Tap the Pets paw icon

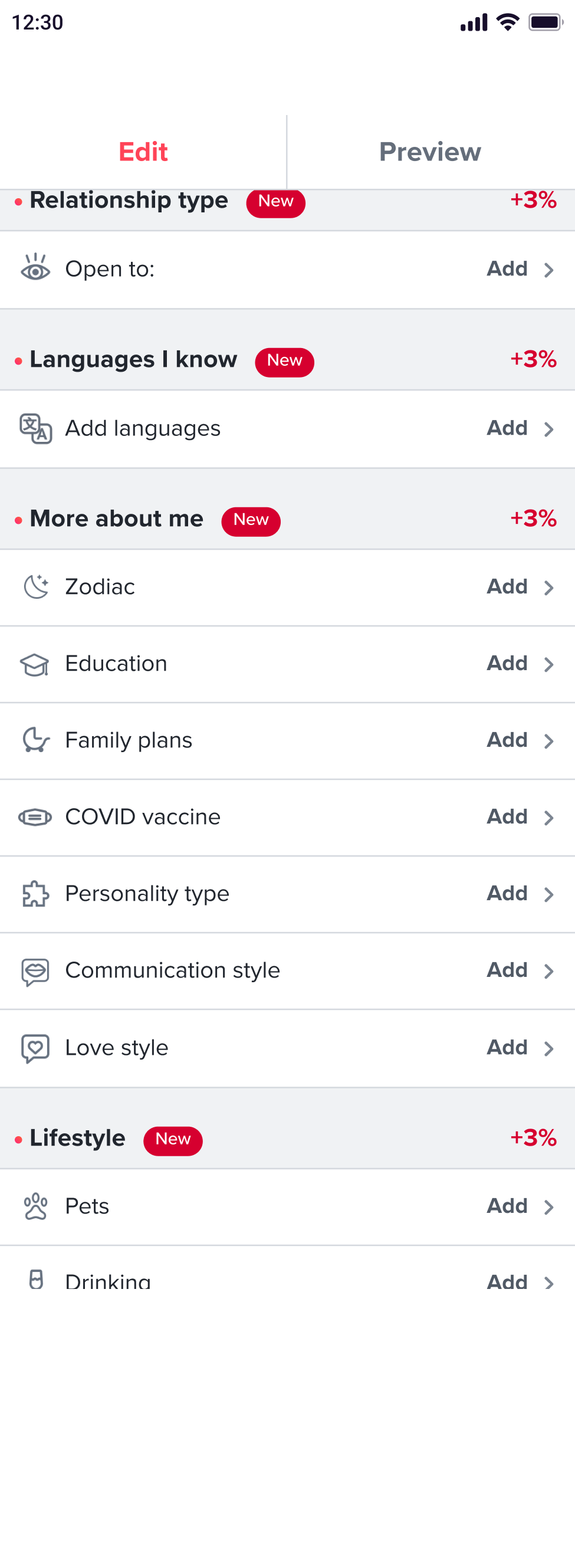click(x=35, y=1206)
